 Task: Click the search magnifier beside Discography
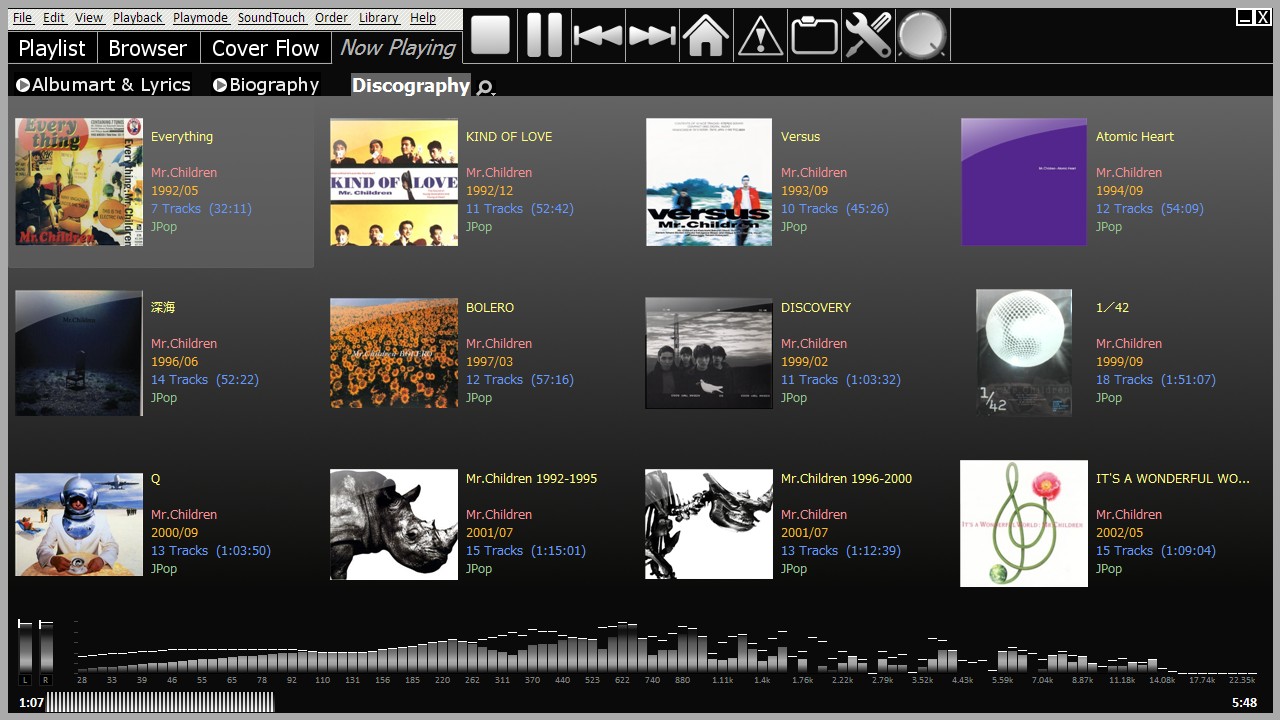point(485,88)
